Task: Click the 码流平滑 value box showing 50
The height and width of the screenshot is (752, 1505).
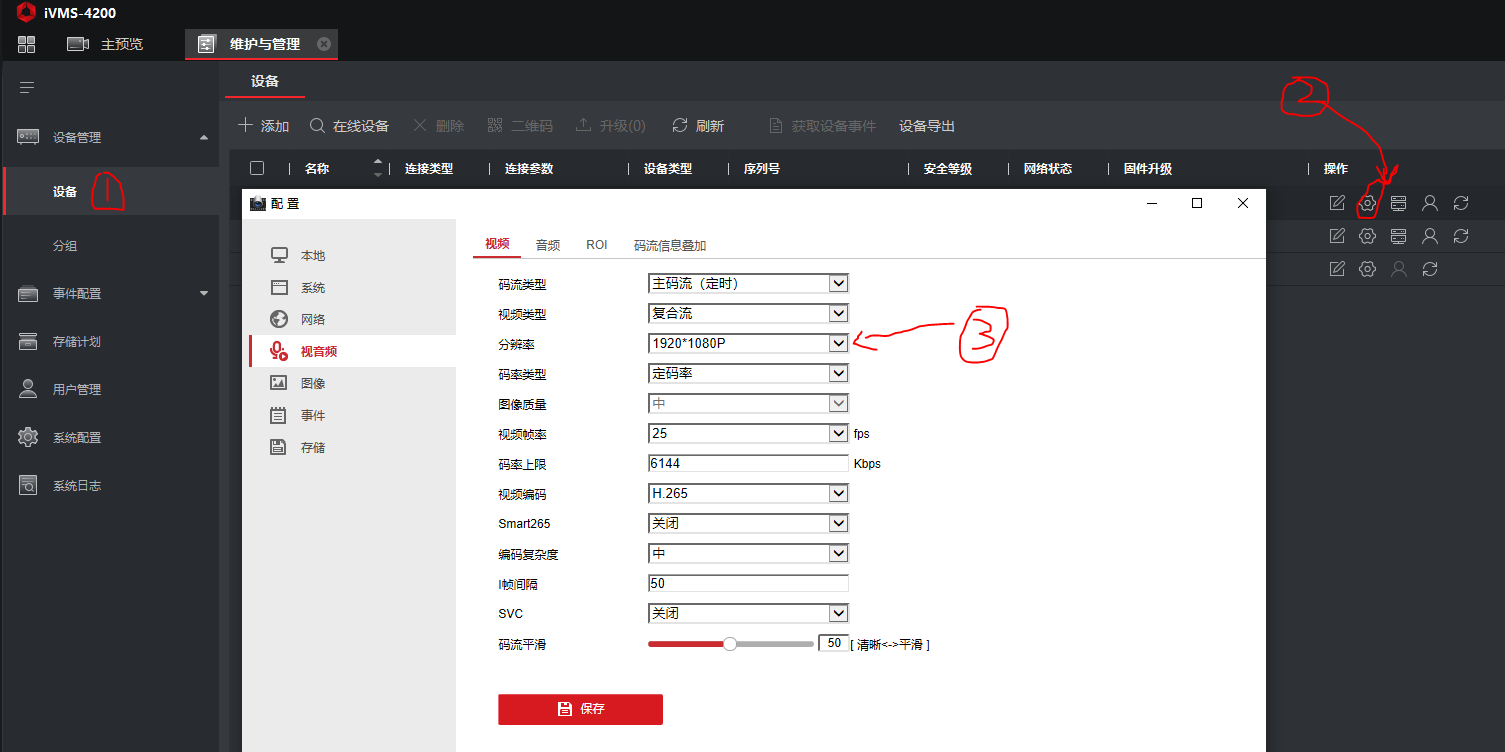Action: tap(834, 644)
